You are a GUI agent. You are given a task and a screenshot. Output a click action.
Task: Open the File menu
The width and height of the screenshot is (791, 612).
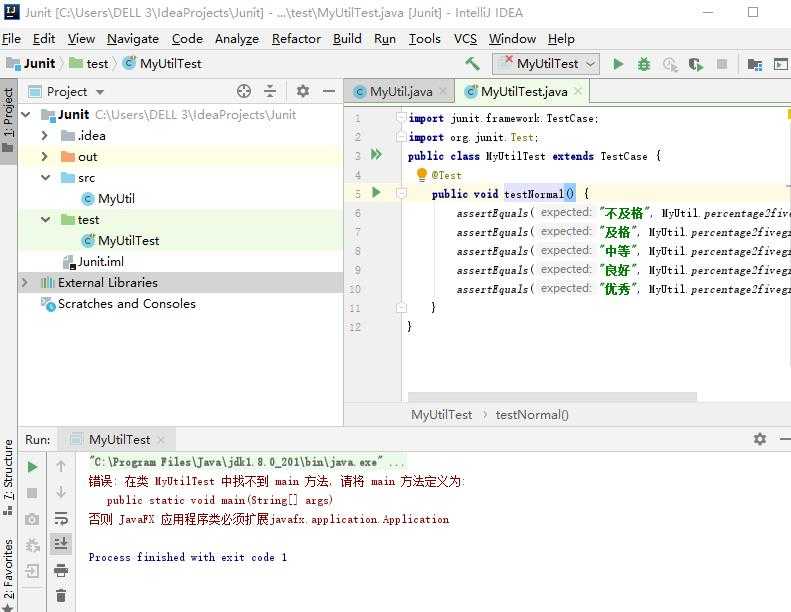pos(11,39)
